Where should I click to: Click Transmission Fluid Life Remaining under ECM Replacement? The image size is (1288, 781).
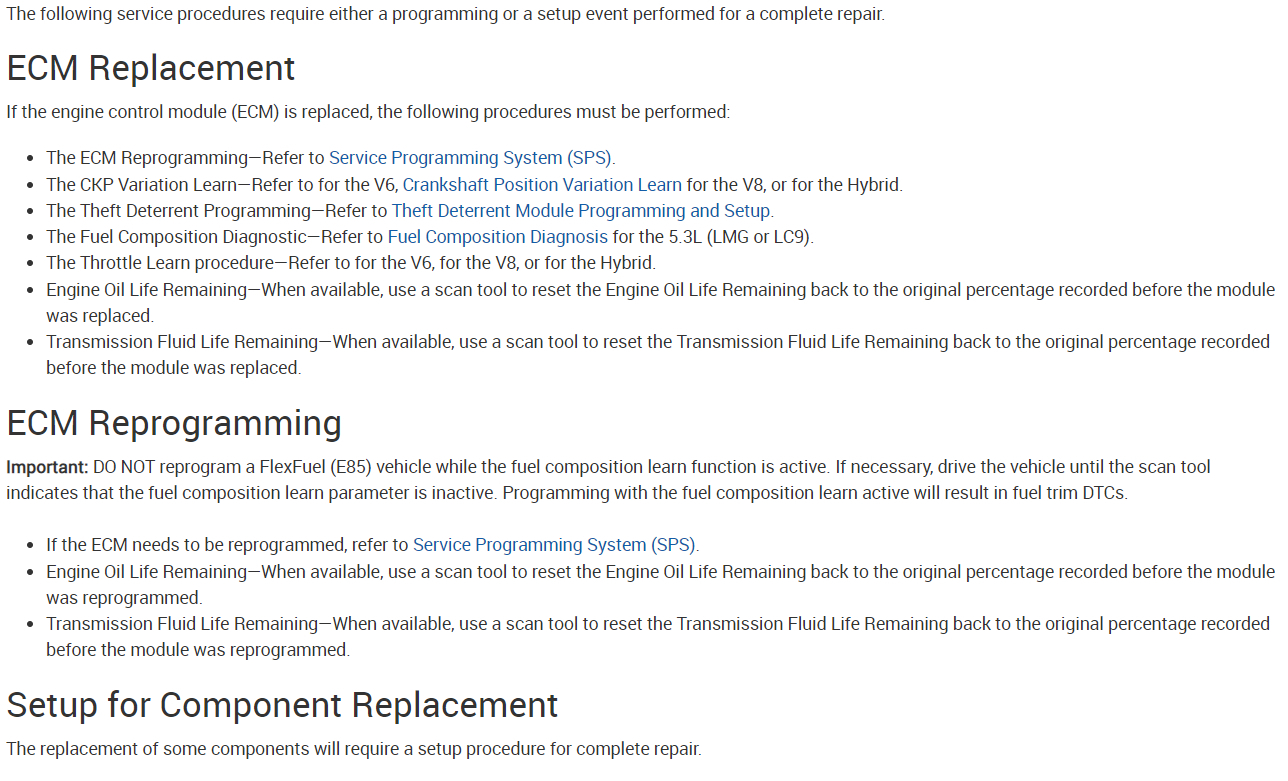(x=182, y=342)
